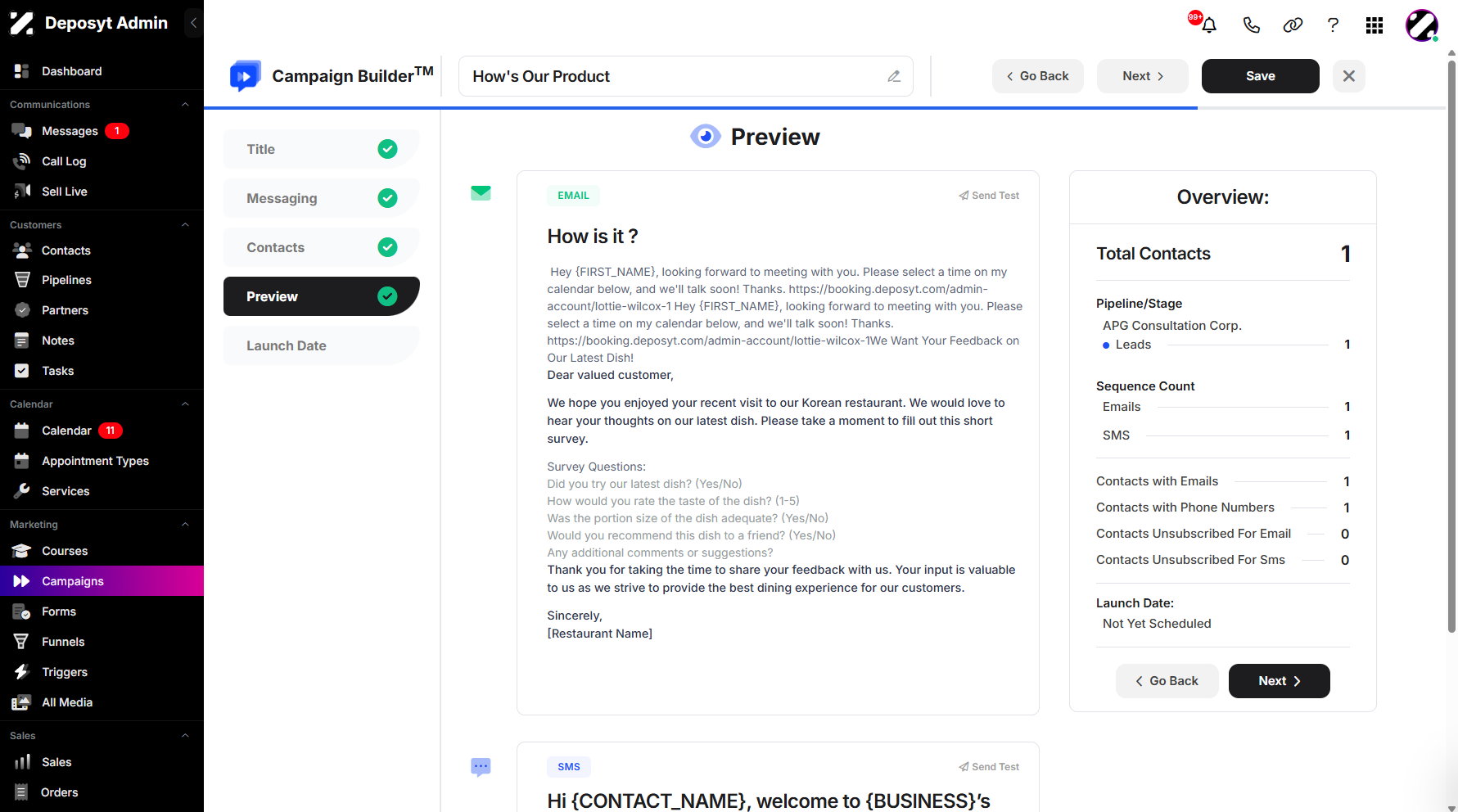The image size is (1458, 812).
Task: Close the campaign builder with X
Action: tap(1349, 76)
